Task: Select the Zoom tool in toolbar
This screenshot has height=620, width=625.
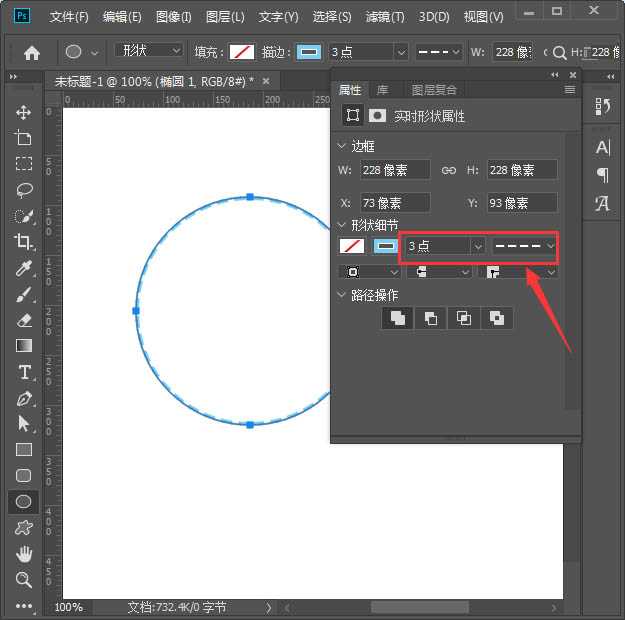Action: click(x=24, y=580)
